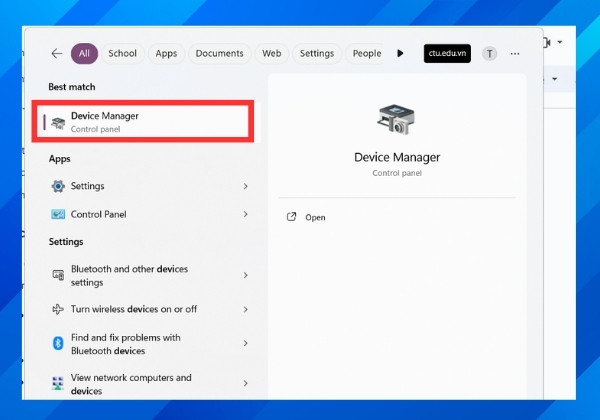Open Device Manager best match result

click(143, 122)
